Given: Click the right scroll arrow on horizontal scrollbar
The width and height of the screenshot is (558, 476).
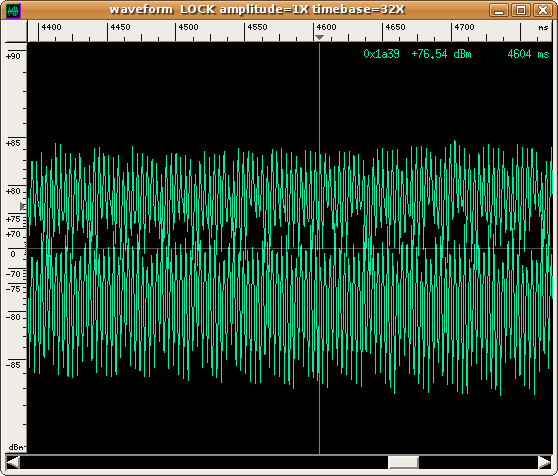Looking at the screenshot, I should [545, 462].
